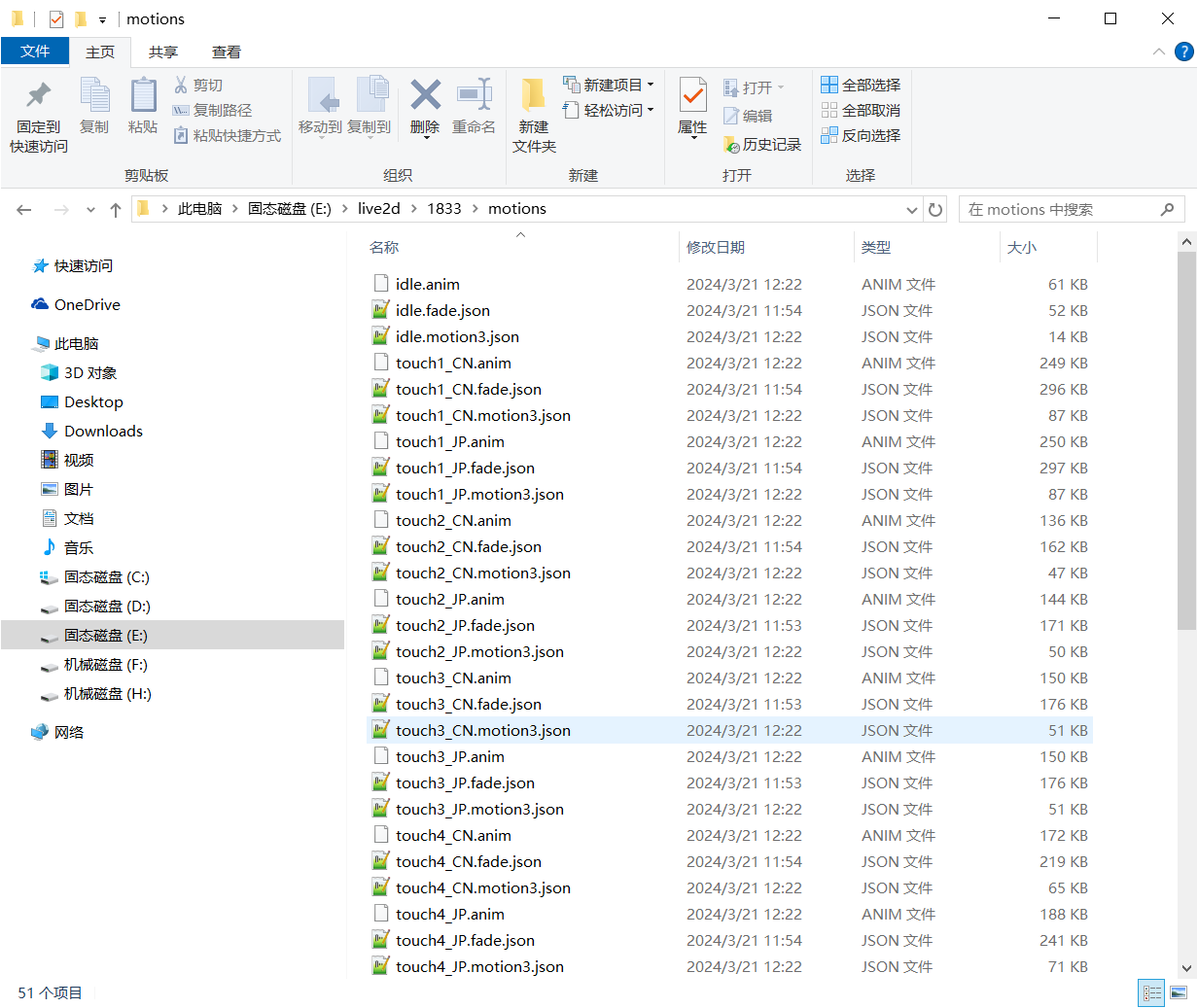
Task: Click the live2d breadcrumb in address bar
Action: pos(379,209)
